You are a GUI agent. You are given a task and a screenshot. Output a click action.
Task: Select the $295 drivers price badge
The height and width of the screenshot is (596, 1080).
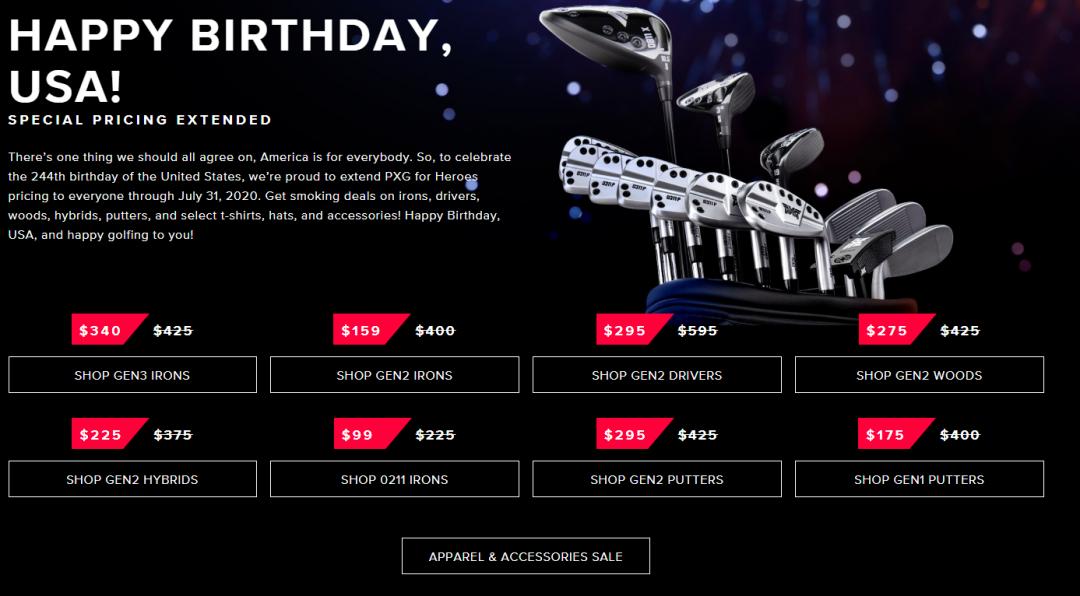point(632,329)
